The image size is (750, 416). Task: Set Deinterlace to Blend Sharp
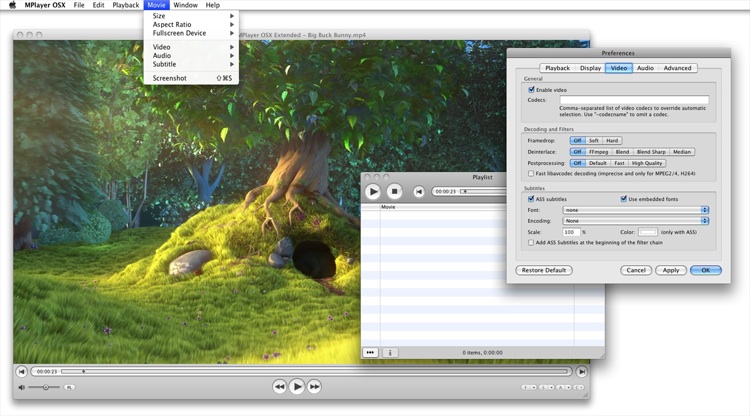pyautogui.click(x=651, y=152)
